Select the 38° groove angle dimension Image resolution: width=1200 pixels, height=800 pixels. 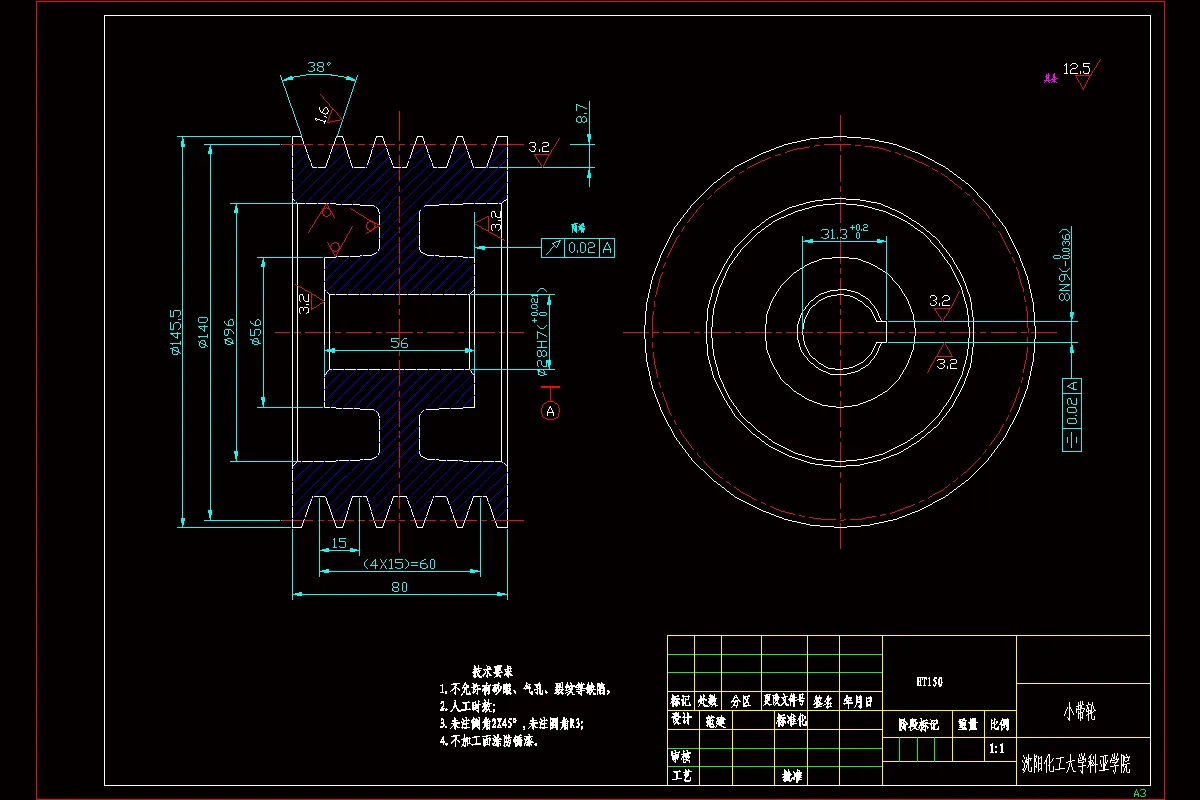tap(318, 68)
